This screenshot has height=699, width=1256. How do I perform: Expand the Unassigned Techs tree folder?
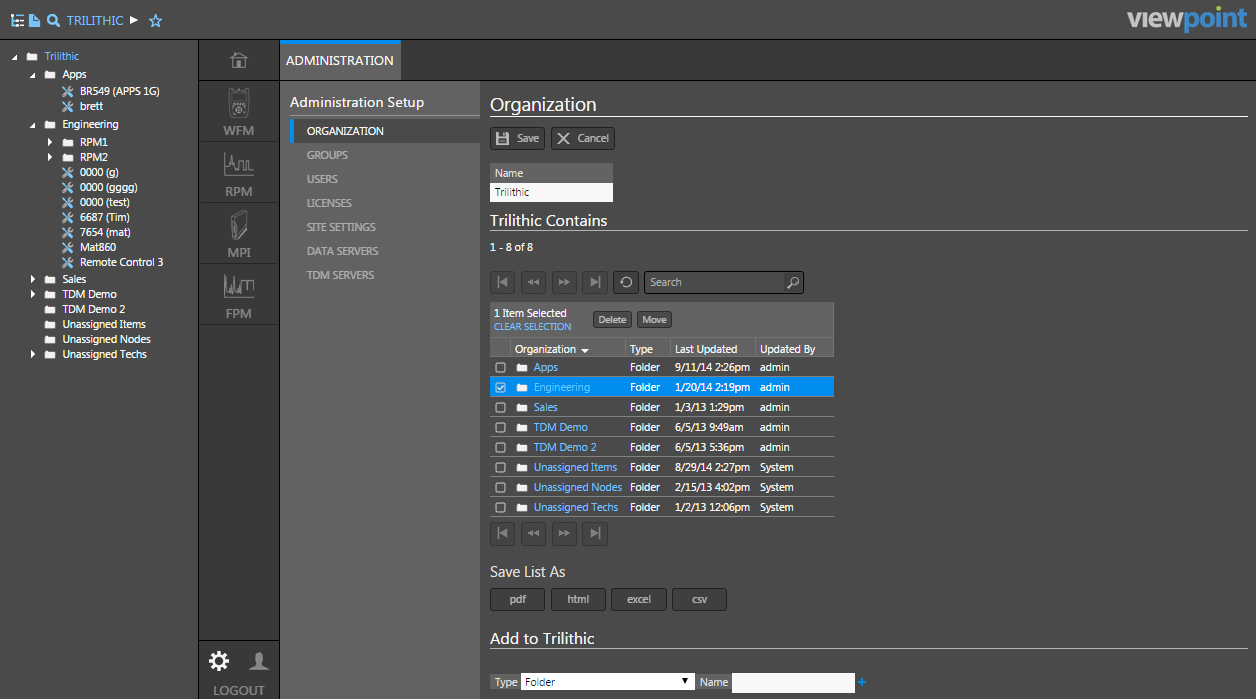[x=33, y=354]
